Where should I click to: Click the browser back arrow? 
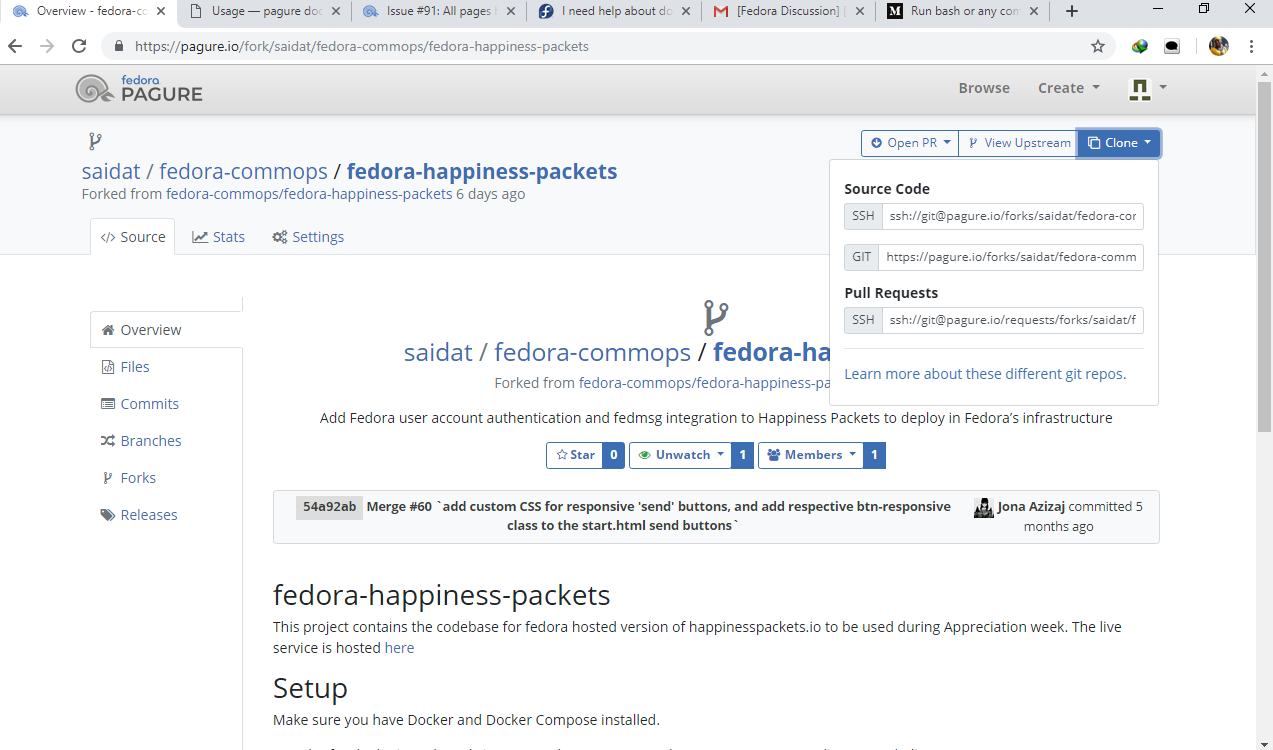pos(16,46)
